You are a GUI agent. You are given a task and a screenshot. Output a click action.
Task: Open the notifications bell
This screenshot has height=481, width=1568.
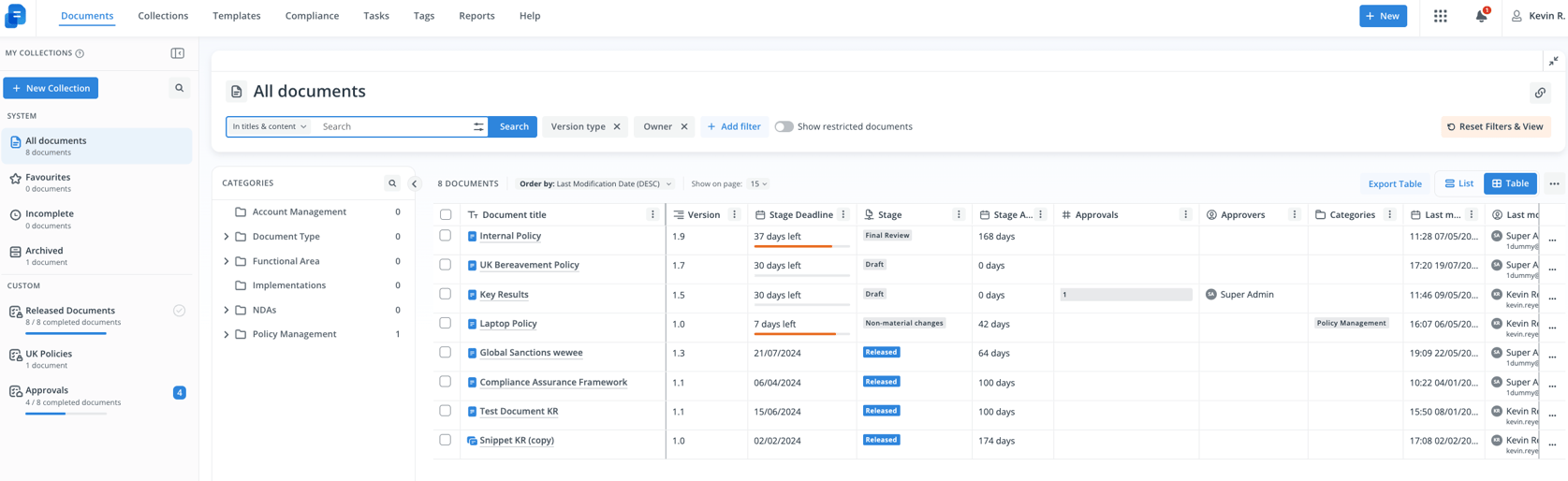click(x=1481, y=16)
